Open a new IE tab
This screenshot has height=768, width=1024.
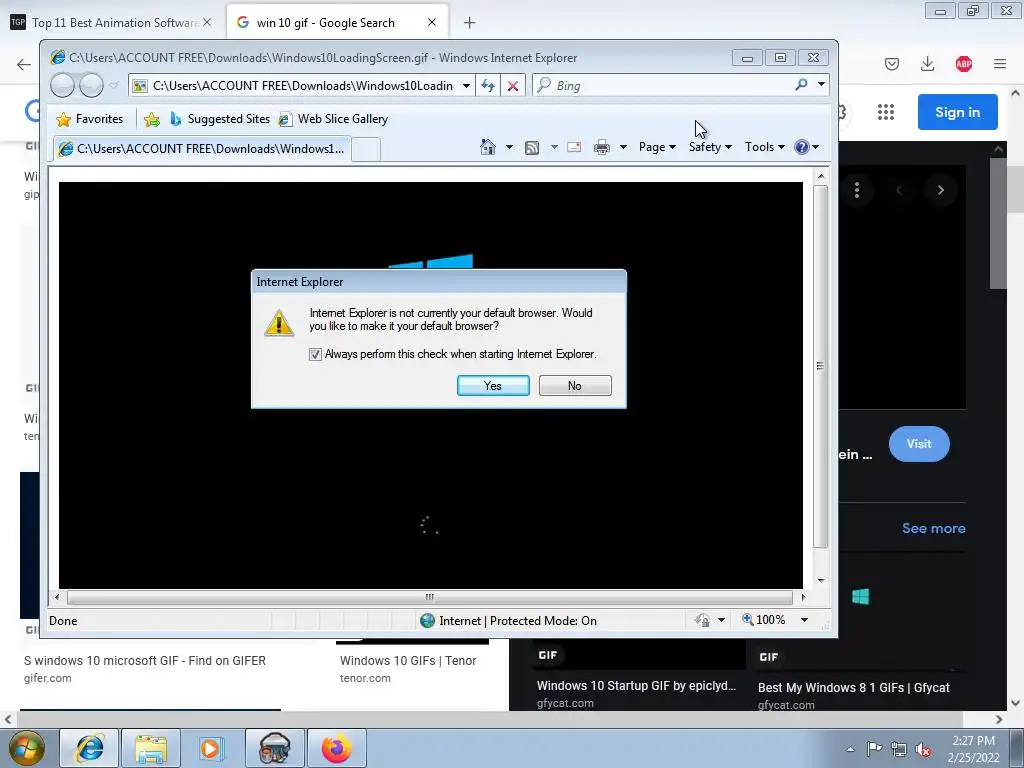pyautogui.click(x=366, y=150)
